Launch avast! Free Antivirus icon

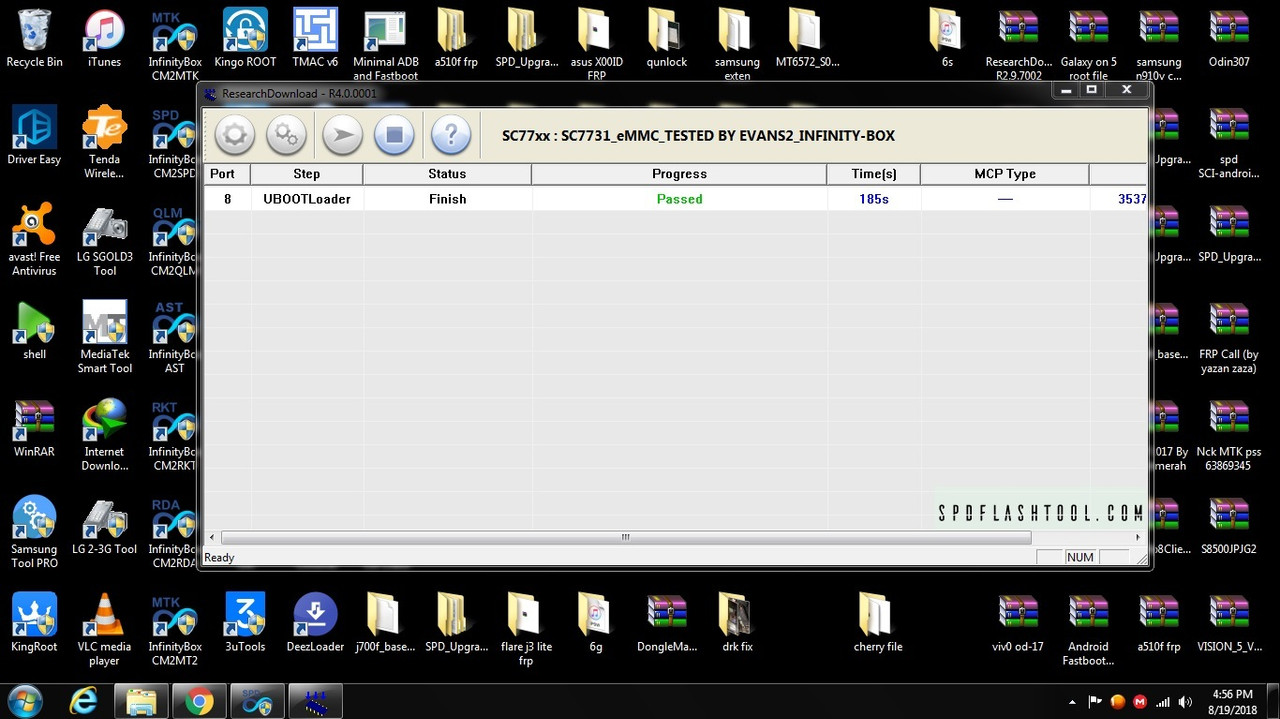pyautogui.click(x=34, y=239)
